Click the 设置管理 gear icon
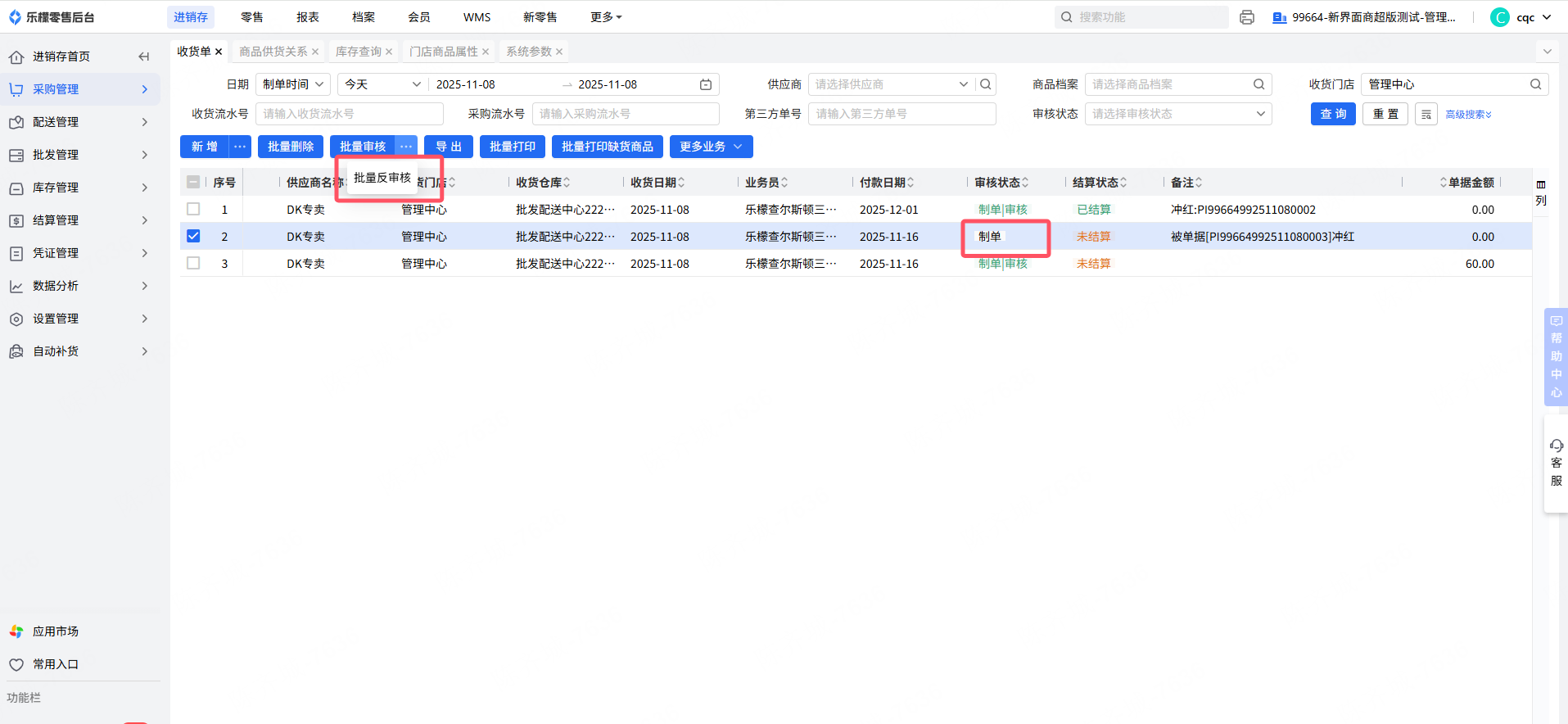Screen dimensions: 1568x724 [16, 319]
